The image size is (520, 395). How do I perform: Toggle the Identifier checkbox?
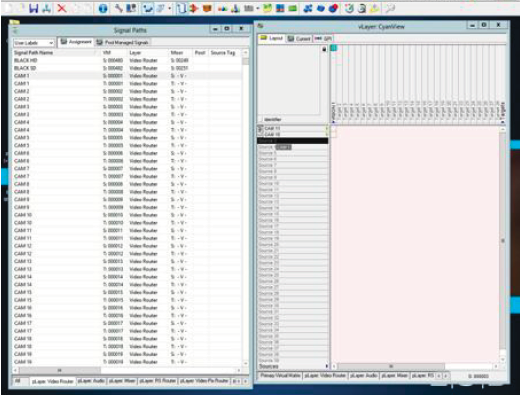tap(261, 119)
